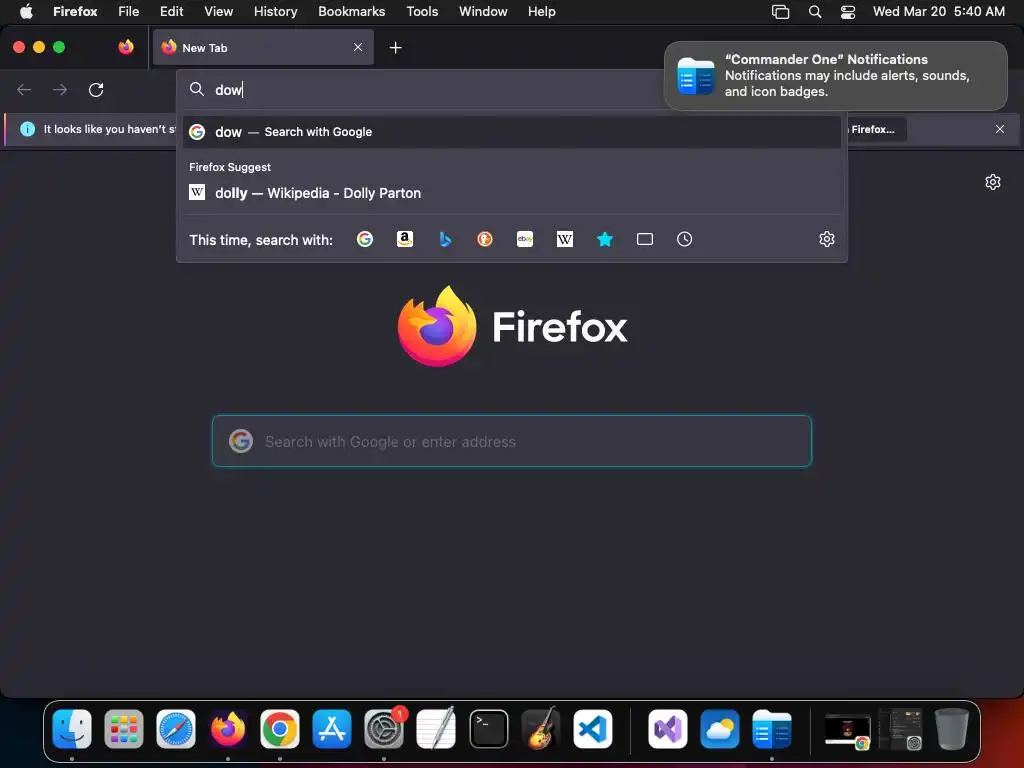
Task: Launch Visual Studio Code from the Dock
Action: 593,729
